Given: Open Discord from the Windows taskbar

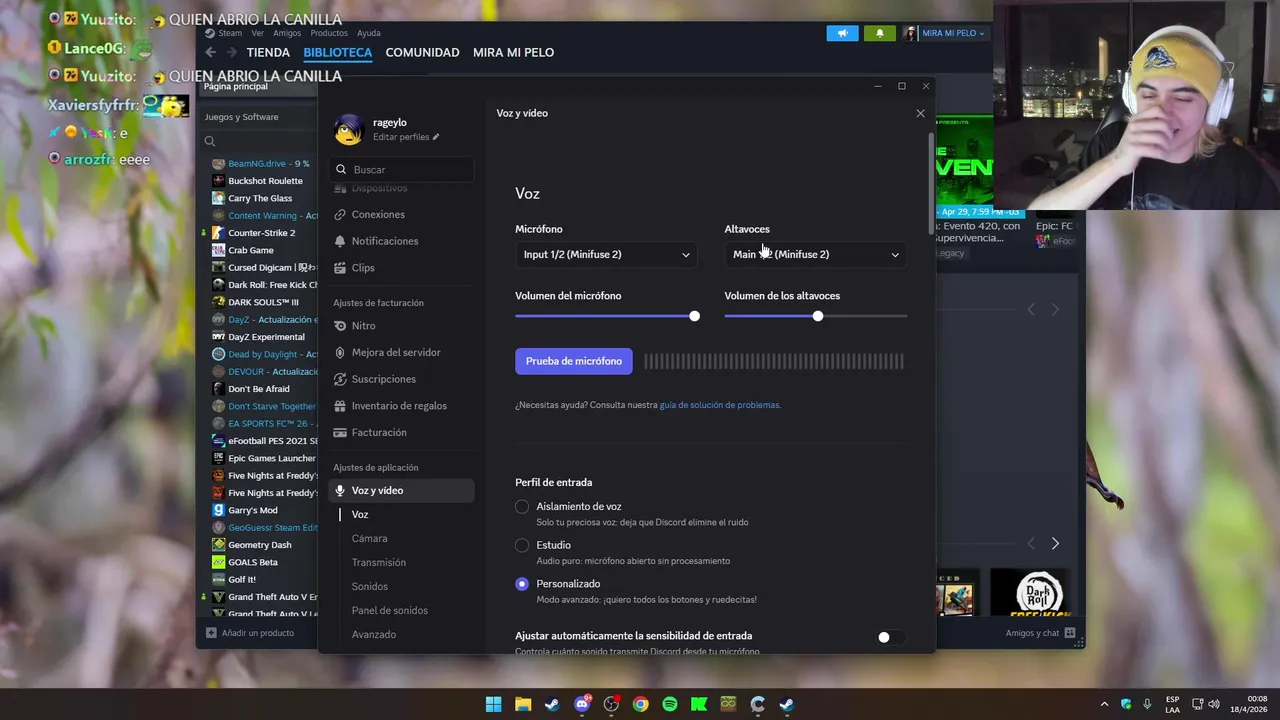Looking at the screenshot, I should click(582, 704).
